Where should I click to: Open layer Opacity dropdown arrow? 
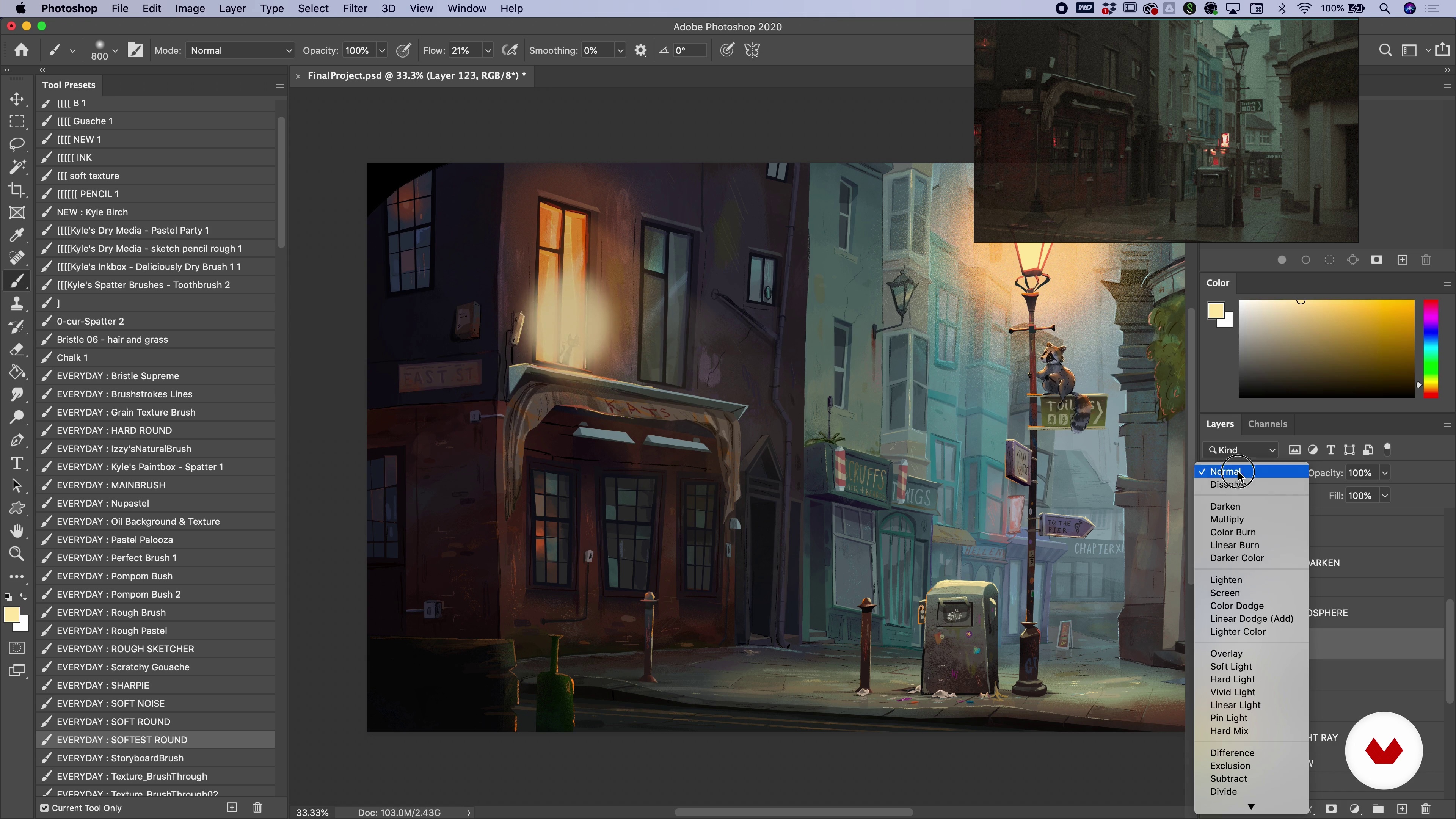click(1385, 473)
